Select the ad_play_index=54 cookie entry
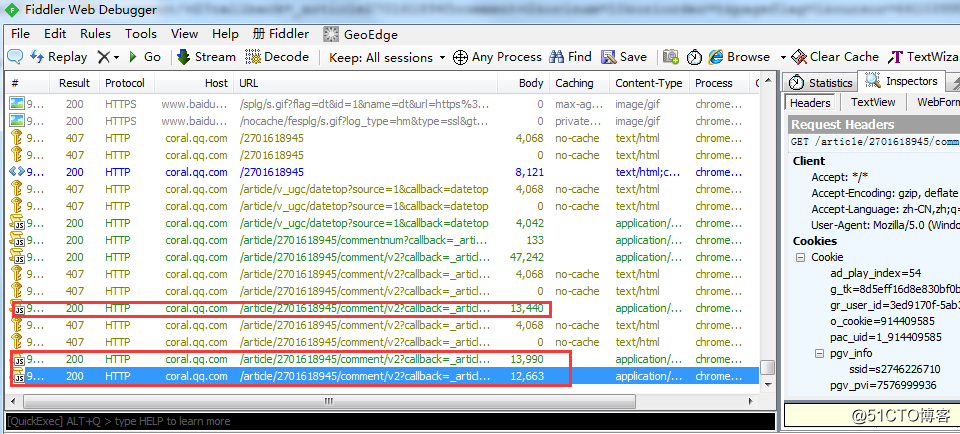The image size is (960, 434). pyautogui.click(x=876, y=273)
